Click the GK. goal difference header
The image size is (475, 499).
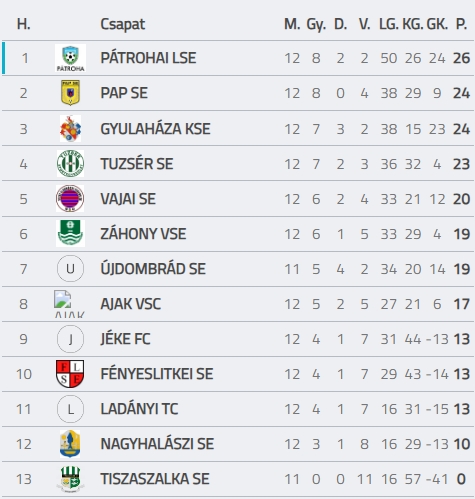(437, 24)
